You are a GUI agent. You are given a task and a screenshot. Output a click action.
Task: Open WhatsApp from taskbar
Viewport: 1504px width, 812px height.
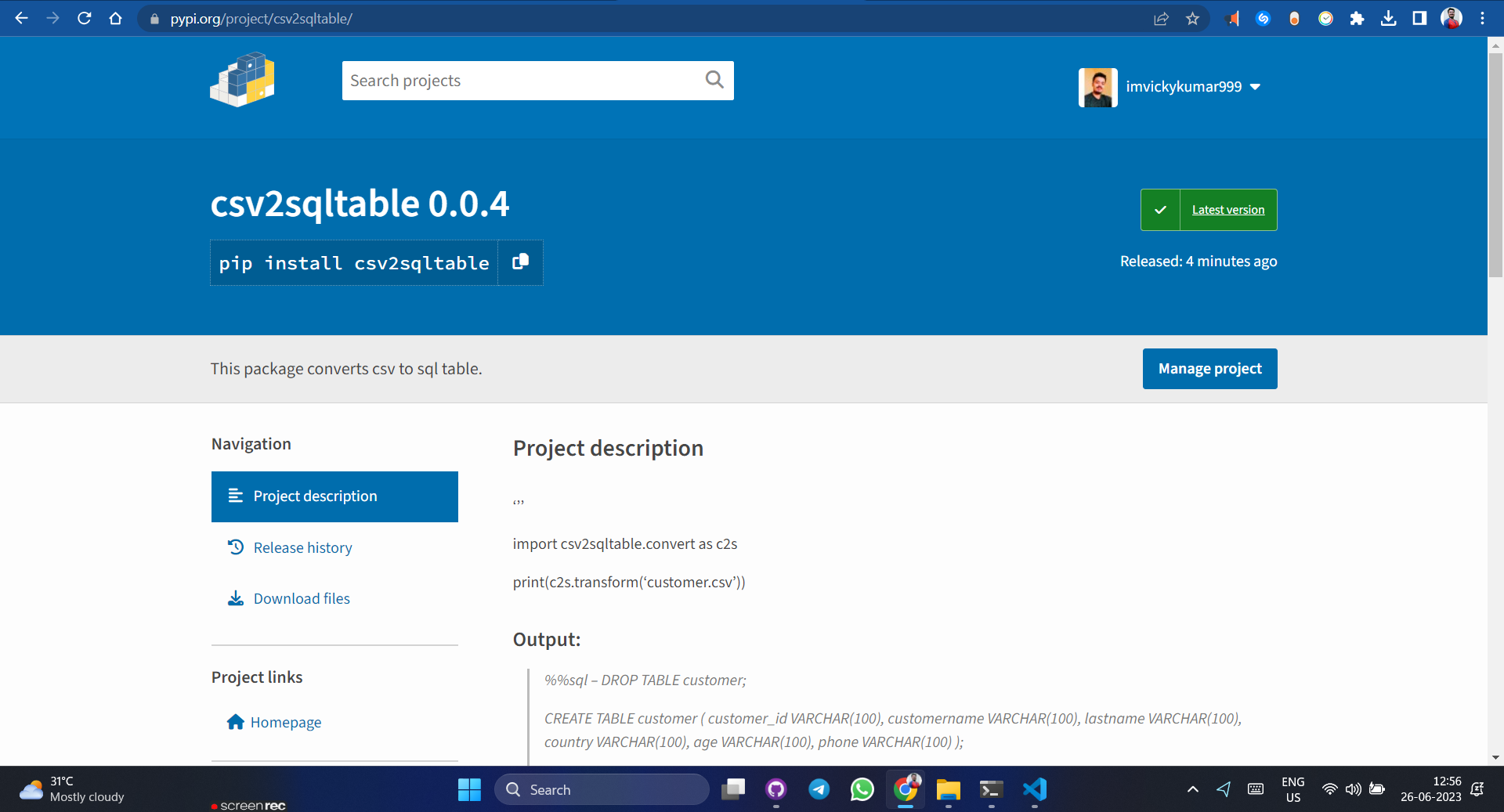(x=862, y=789)
